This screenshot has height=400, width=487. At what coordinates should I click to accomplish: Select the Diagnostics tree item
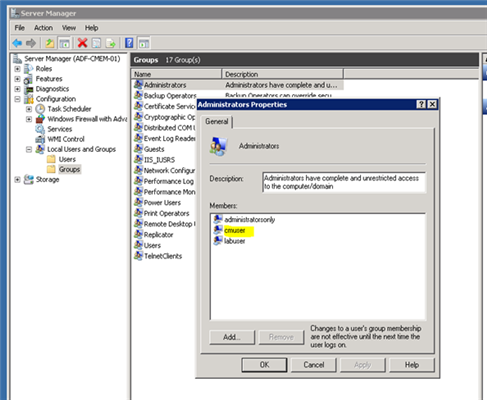click(52, 89)
